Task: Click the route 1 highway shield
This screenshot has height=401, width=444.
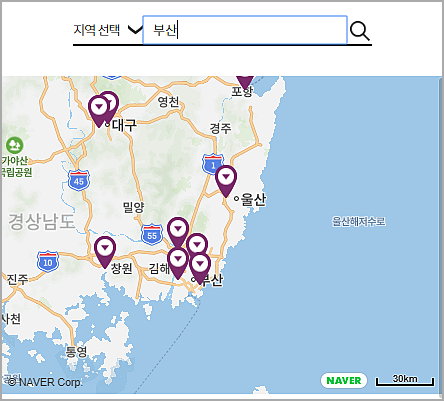Action: 213,164
